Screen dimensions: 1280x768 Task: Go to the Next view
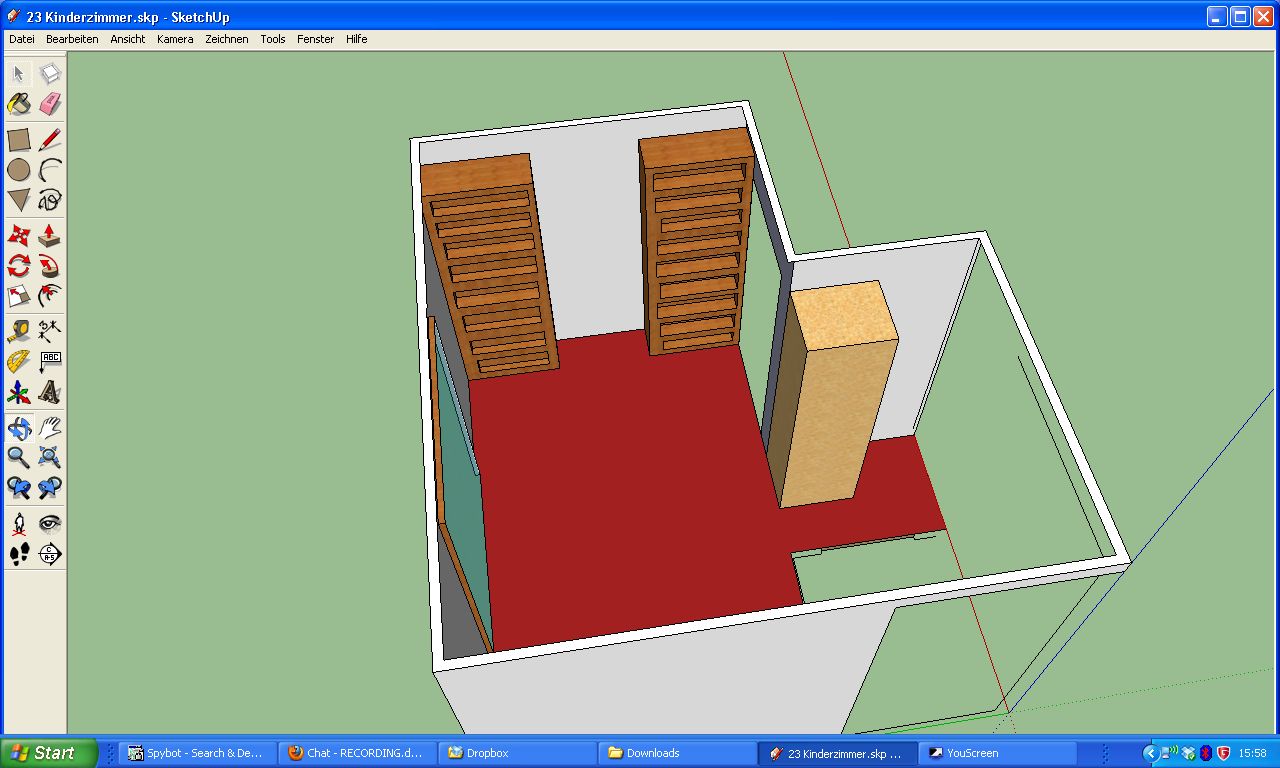point(50,488)
